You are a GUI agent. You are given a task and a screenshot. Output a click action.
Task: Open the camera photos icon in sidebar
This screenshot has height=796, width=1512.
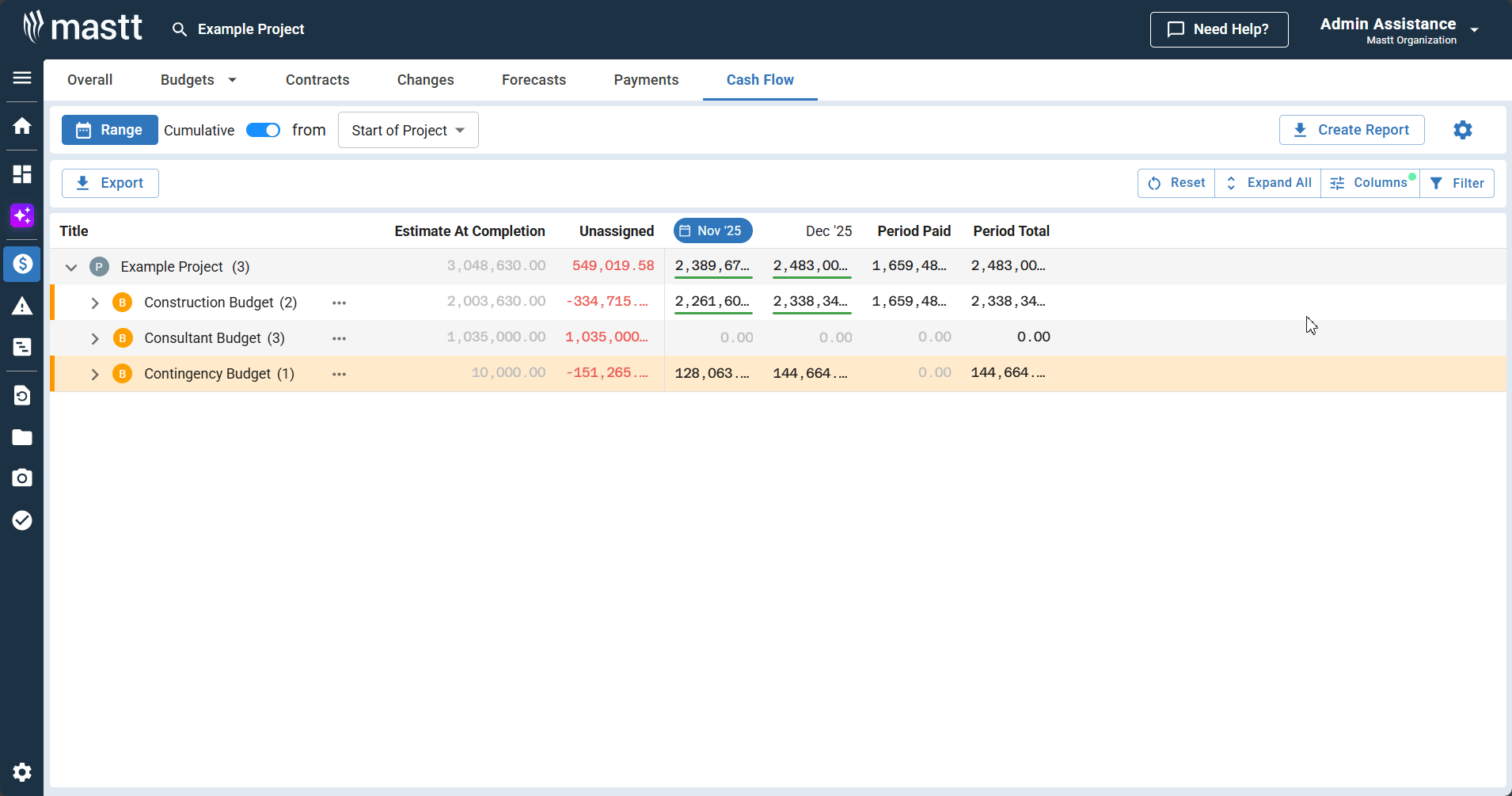click(x=22, y=478)
